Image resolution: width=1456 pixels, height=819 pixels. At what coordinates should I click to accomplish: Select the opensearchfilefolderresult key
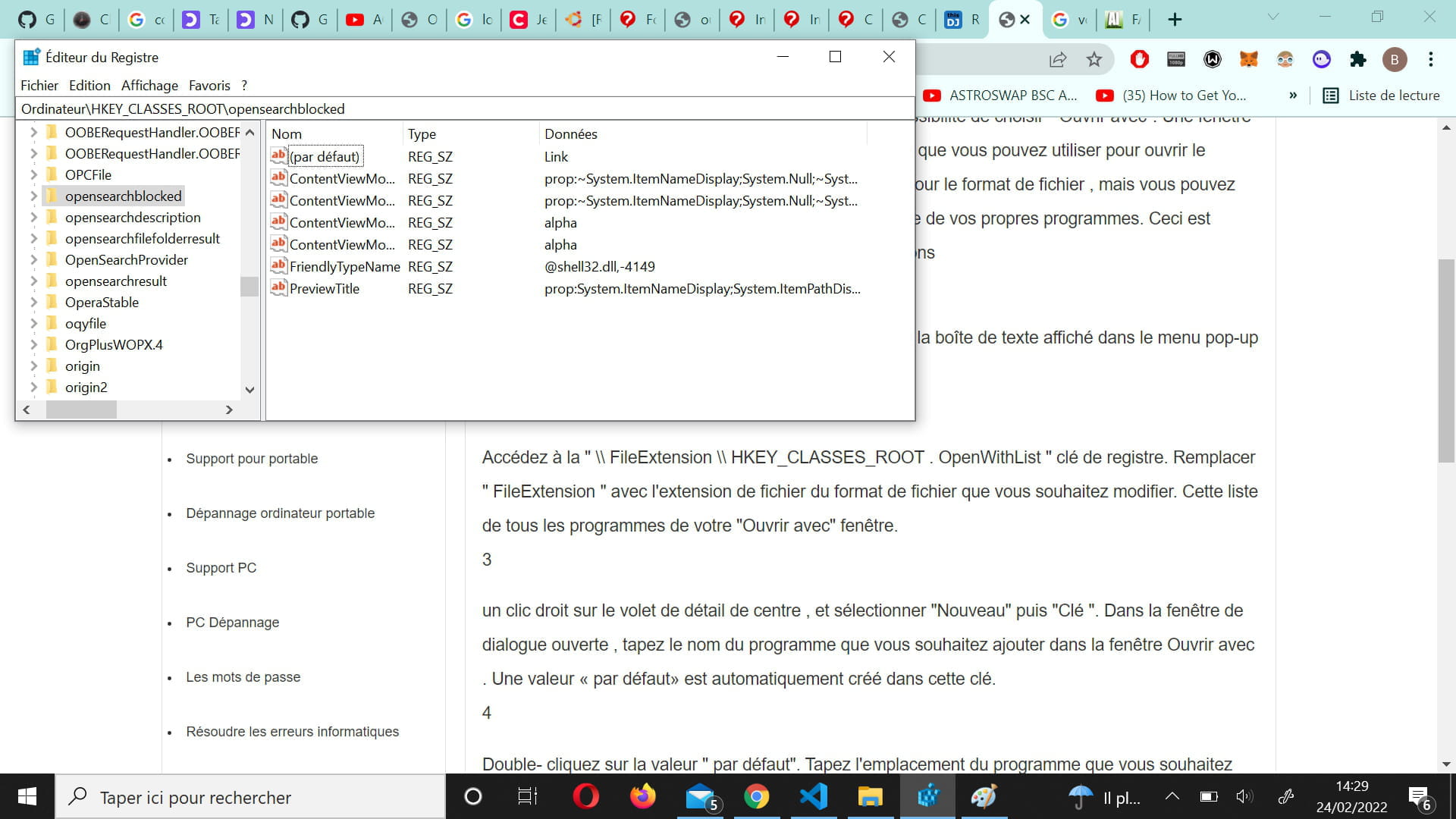(x=142, y=238)
